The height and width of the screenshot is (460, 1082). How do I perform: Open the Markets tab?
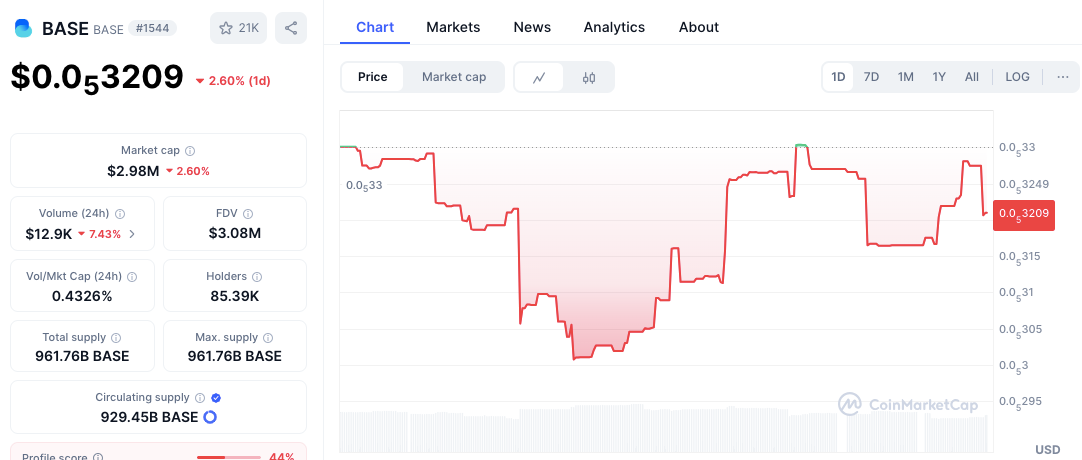point(453,27)
